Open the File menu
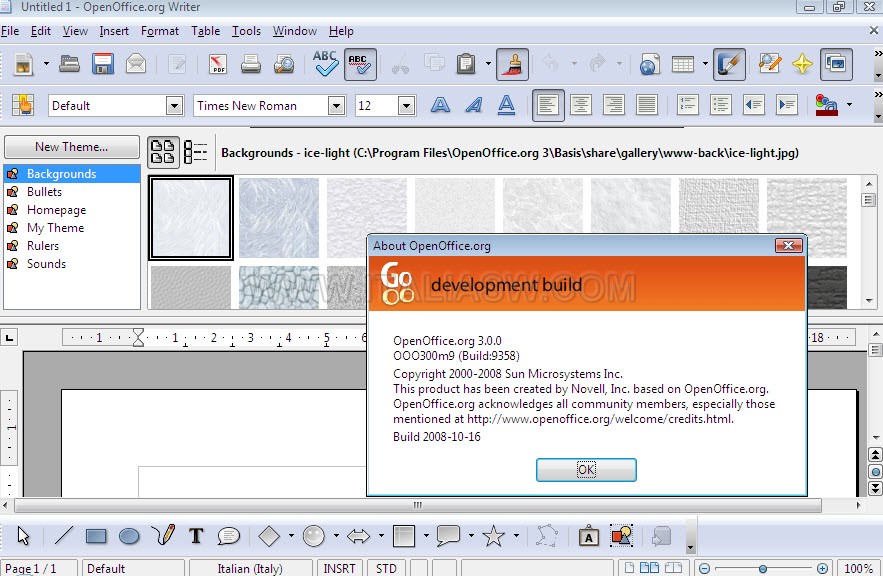The width and height of the screenshot is (883, 576). pyautogui.click(x=10, y=31)
